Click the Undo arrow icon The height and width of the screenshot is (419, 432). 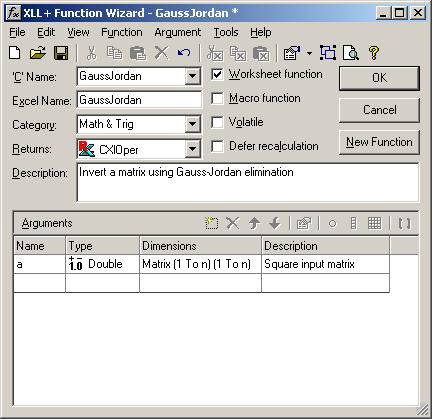184,53
